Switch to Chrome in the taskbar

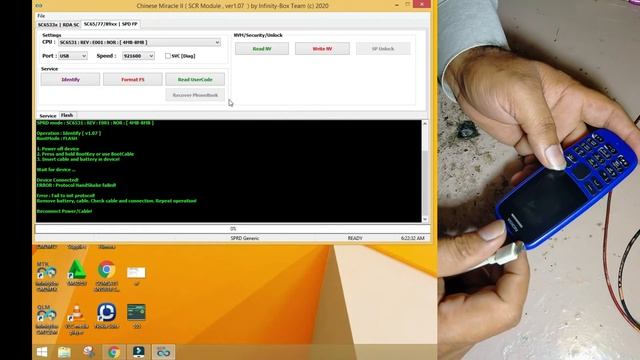pos(114,352)
